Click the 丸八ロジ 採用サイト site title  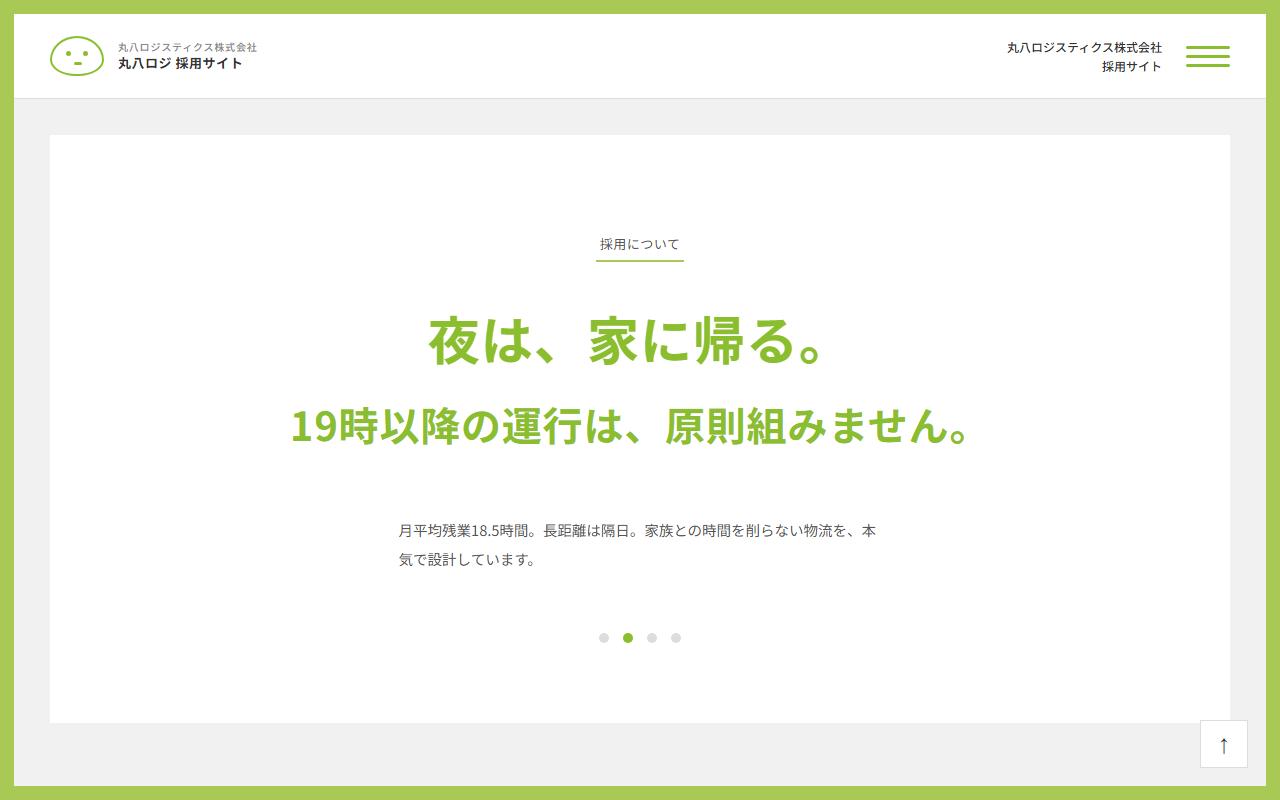(x=180, y=63)
